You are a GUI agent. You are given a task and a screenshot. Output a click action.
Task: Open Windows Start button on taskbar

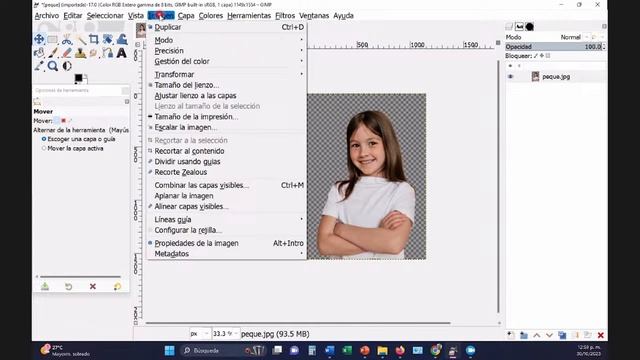coord(169,350)
